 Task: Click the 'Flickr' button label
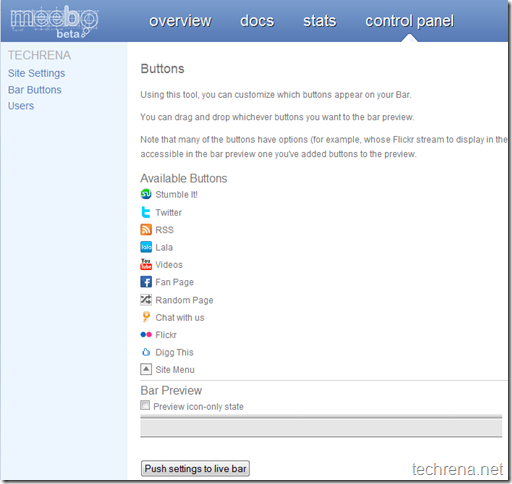point(166,335)
